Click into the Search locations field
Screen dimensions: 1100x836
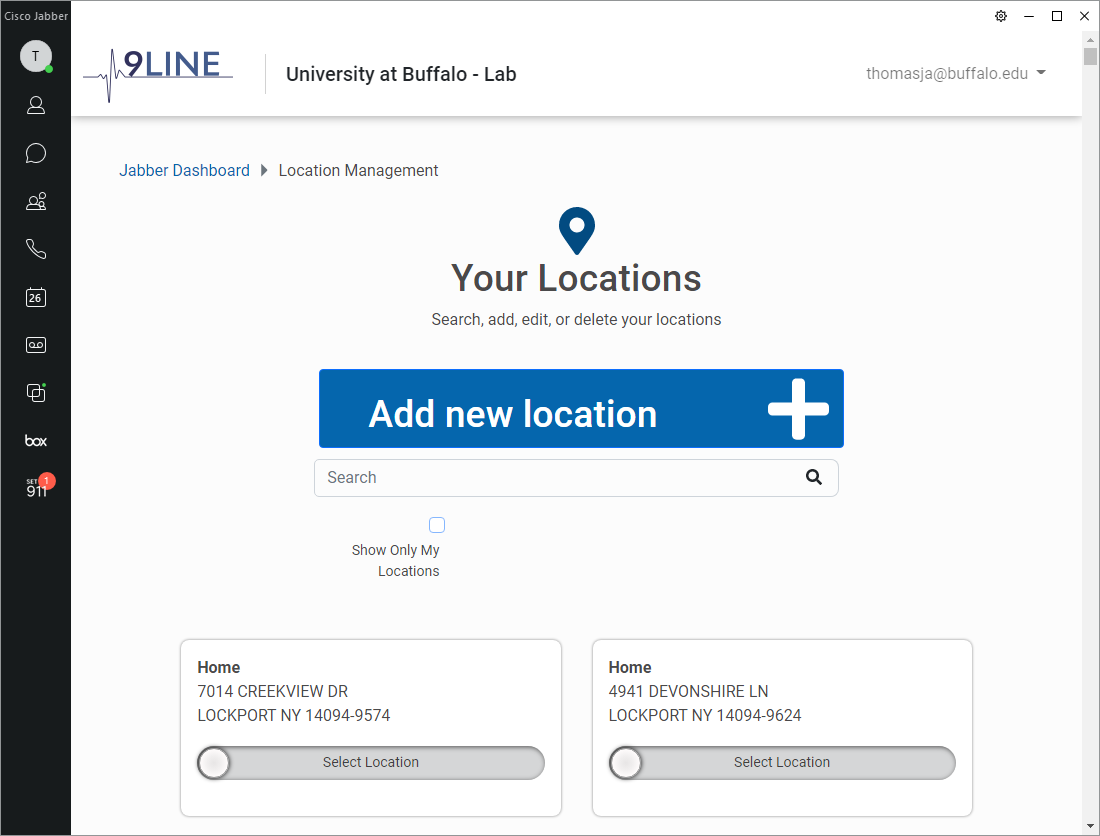pyautogui.click(x=560, y=478)
